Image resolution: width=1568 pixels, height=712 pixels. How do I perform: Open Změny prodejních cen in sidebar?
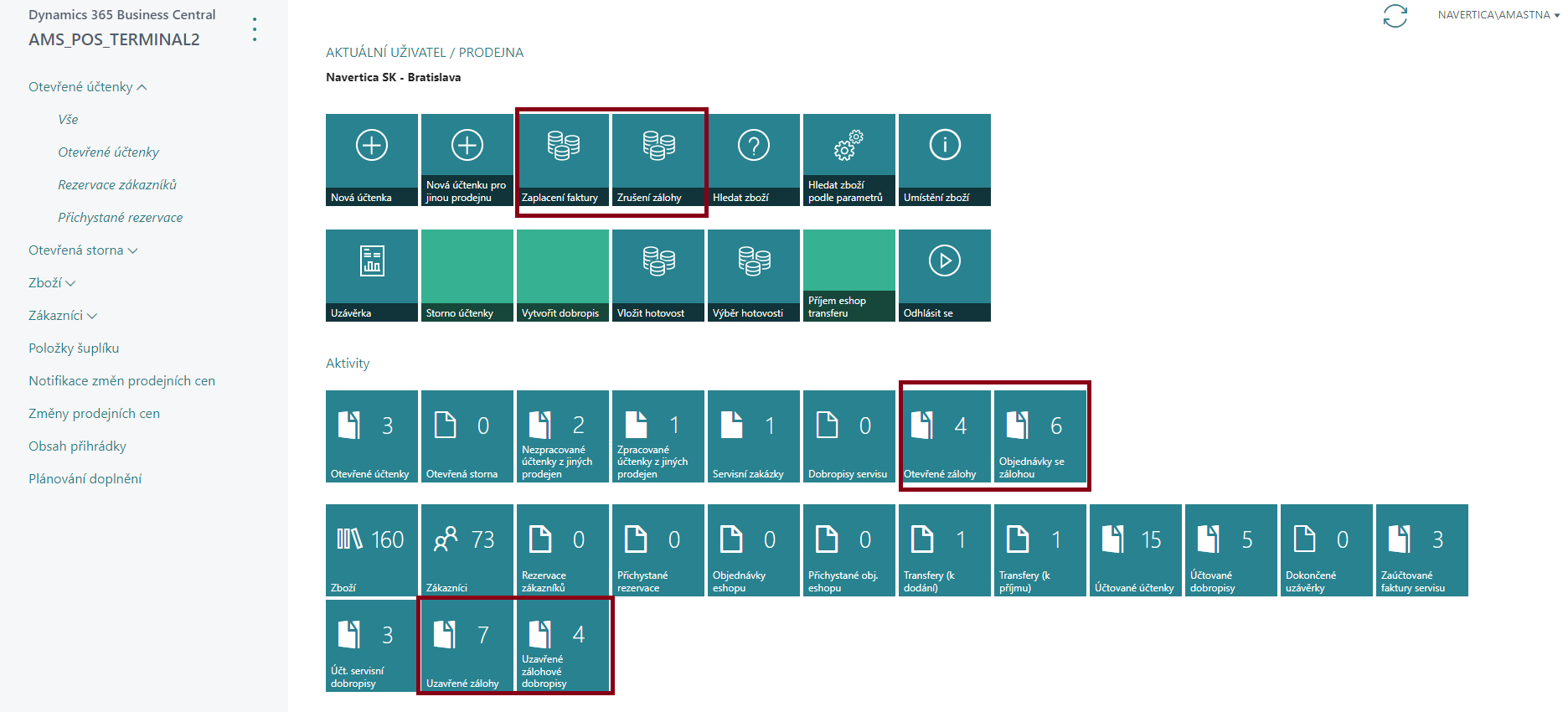[x=94, y=414]
